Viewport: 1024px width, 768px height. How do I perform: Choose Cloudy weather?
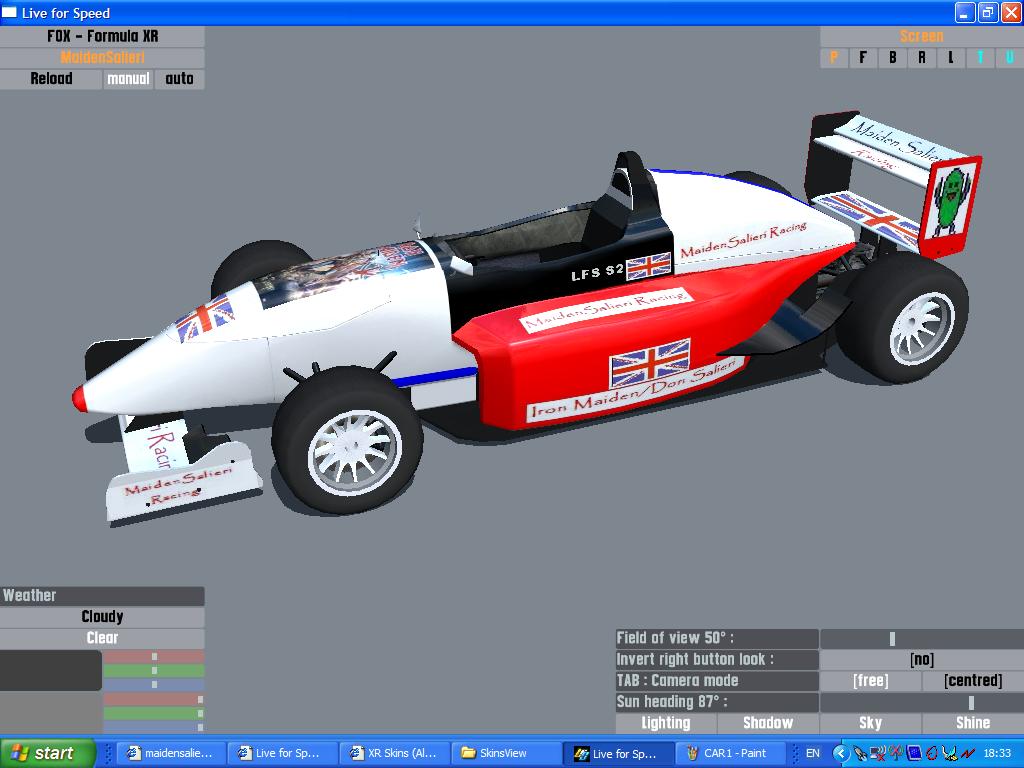click(x=103, y=616)
